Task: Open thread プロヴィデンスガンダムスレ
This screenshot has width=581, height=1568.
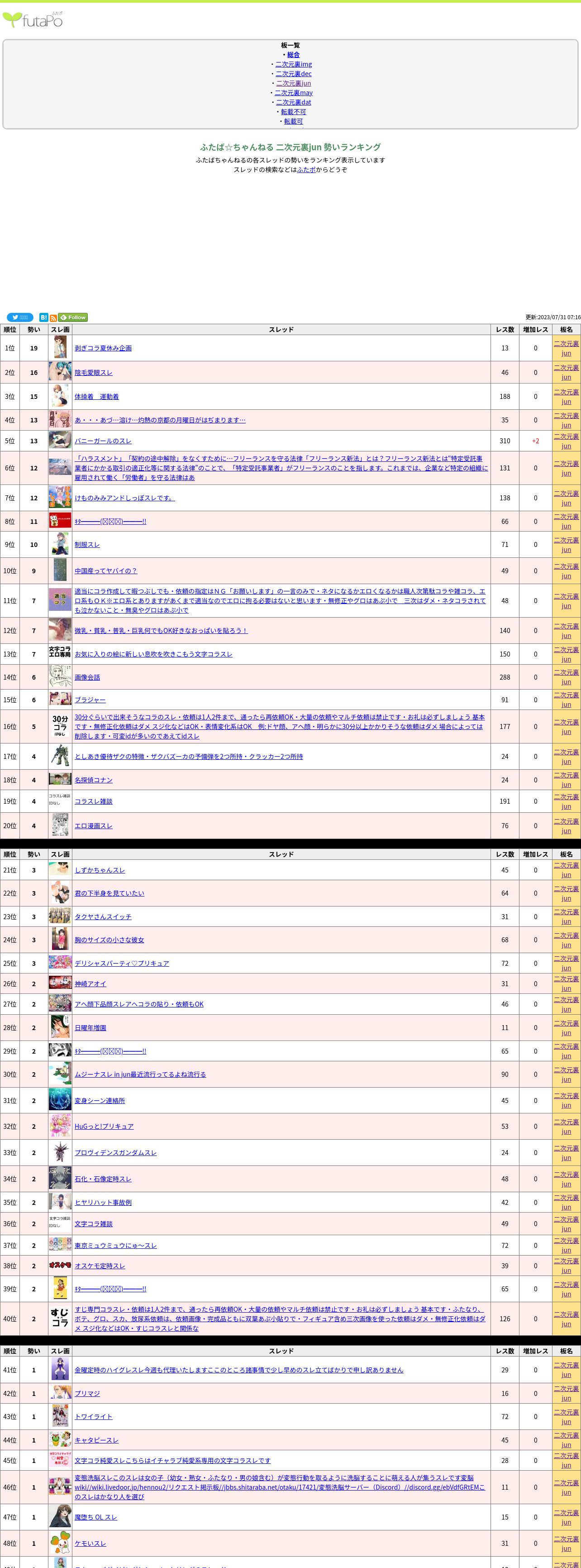Action: [x=115, y=1153]
